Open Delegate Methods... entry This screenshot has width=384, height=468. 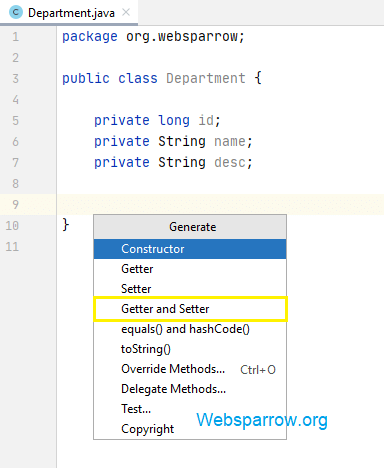190,389
